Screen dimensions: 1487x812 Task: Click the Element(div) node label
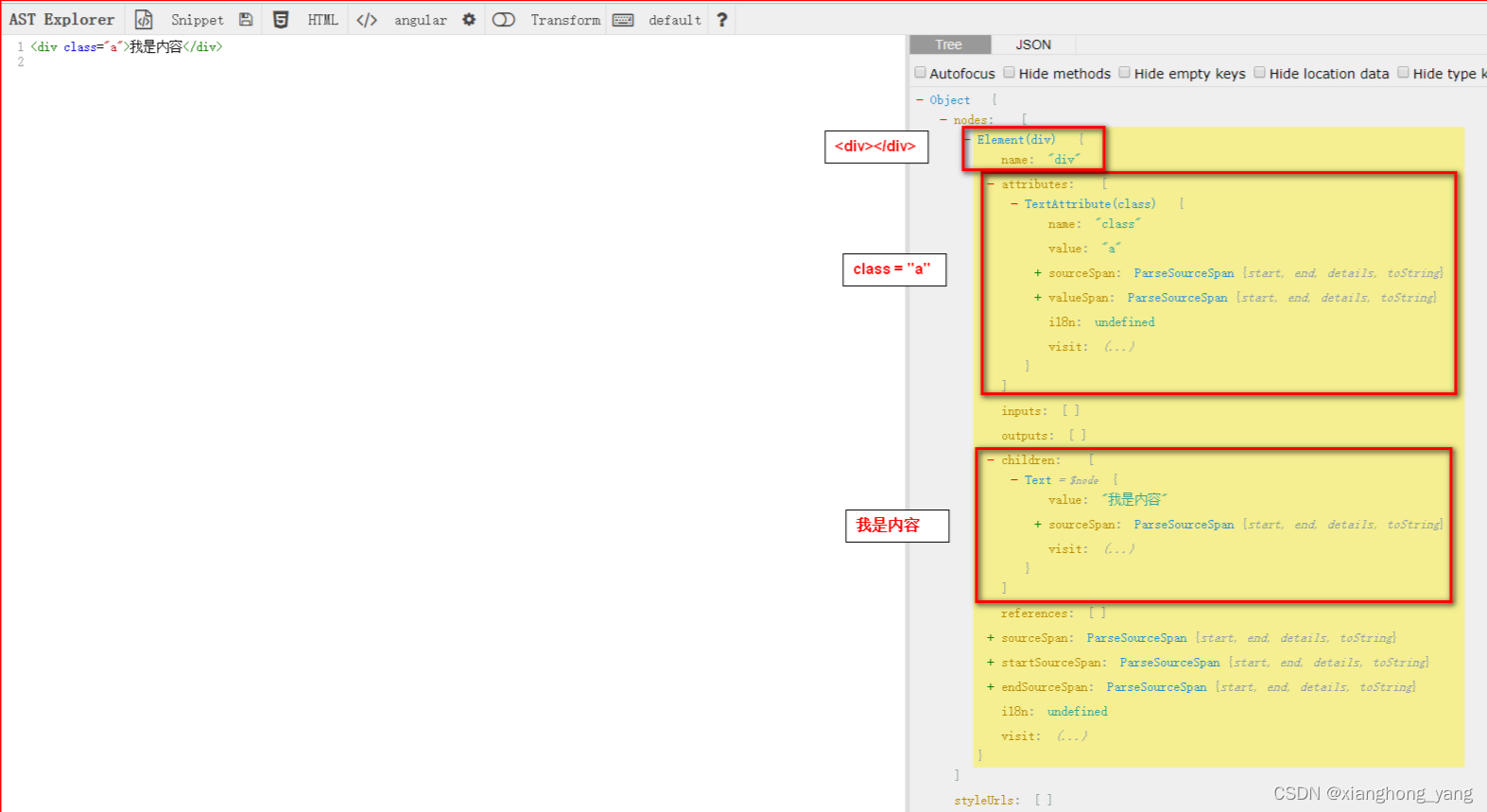1016,140
